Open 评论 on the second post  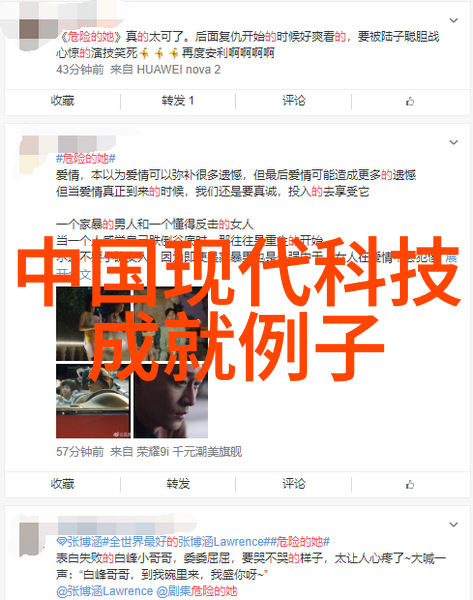click(294, 484)
